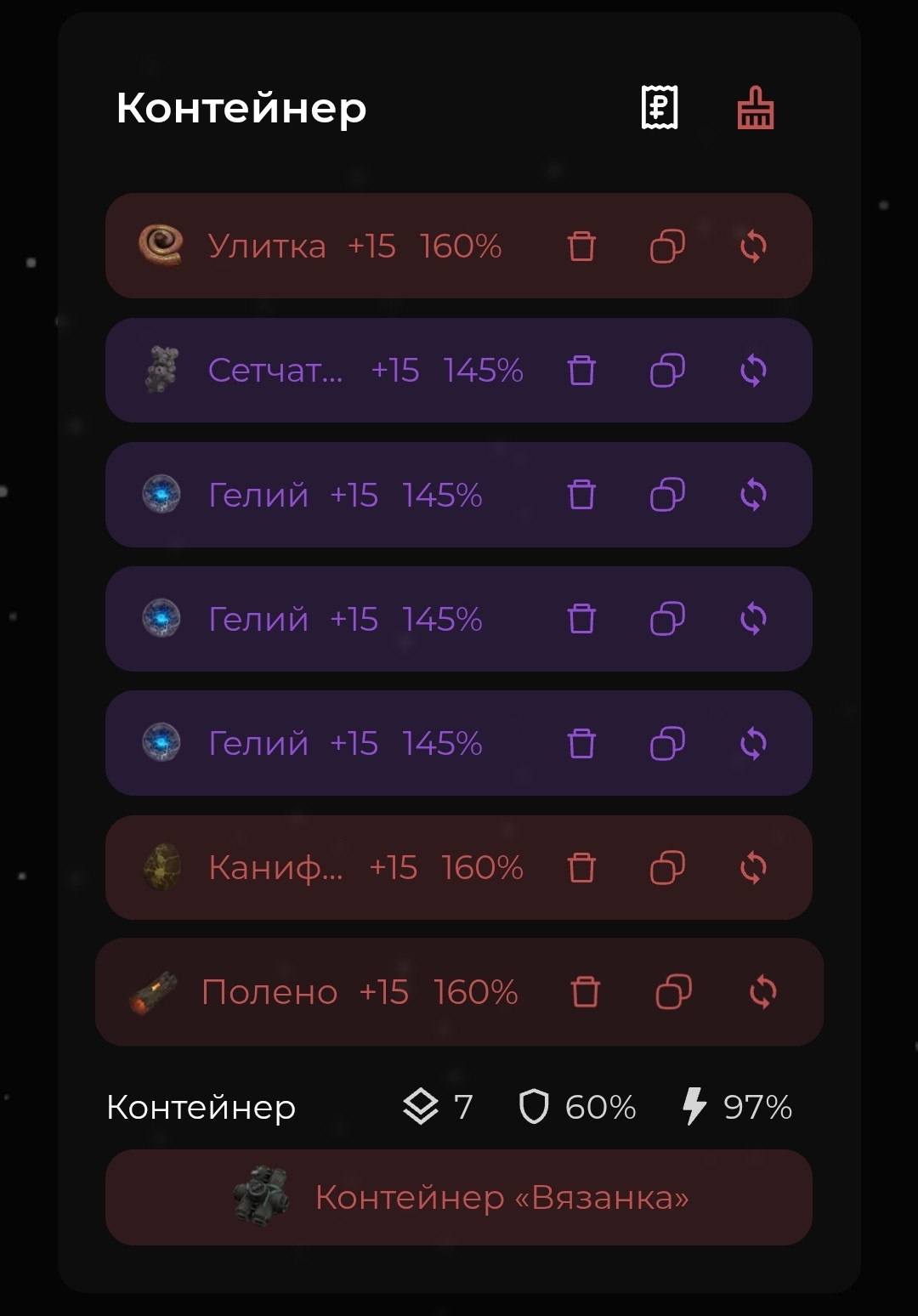This screenshot has width=918, height=1316.
Task: Duplicate the Сетчат... artifact row
Action: pos(667,371)
